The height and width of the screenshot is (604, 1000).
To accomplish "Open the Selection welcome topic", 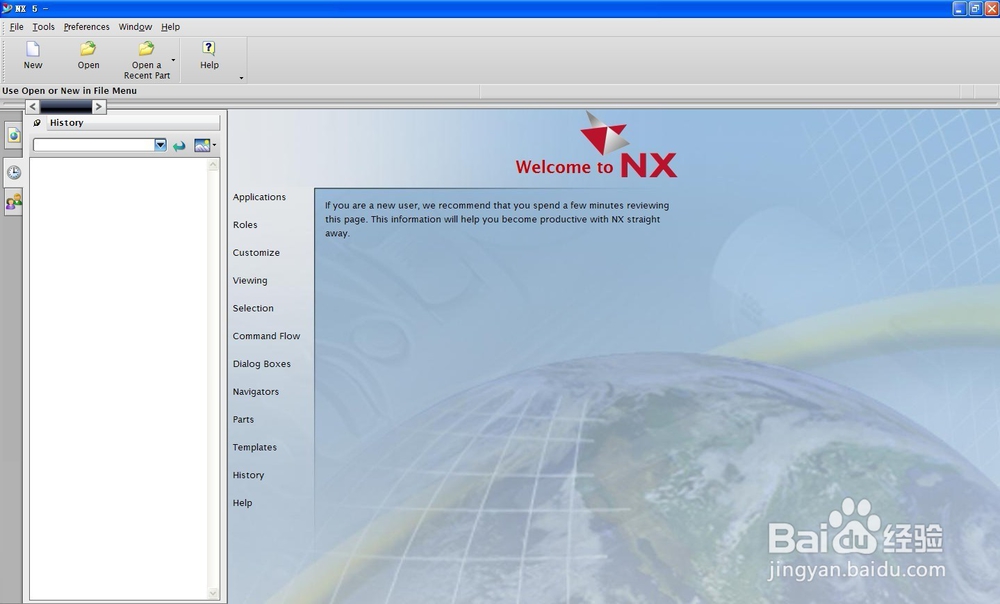I will [253, 308].
